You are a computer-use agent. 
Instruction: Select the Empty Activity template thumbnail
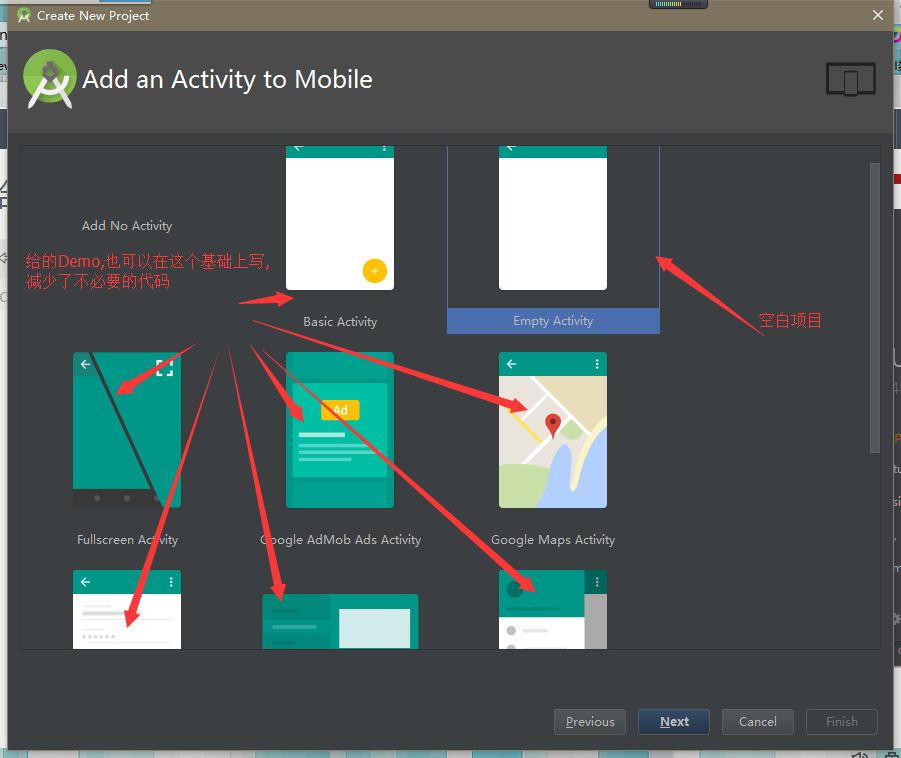coord(553,218)
